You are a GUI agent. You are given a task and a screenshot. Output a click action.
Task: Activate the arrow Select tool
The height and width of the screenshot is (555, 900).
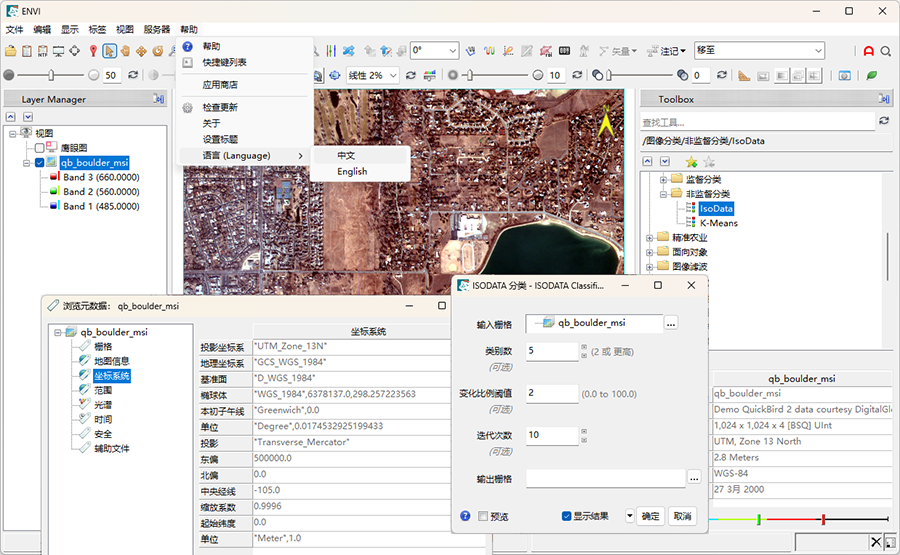pyautogui.click(x=109, y=51)
